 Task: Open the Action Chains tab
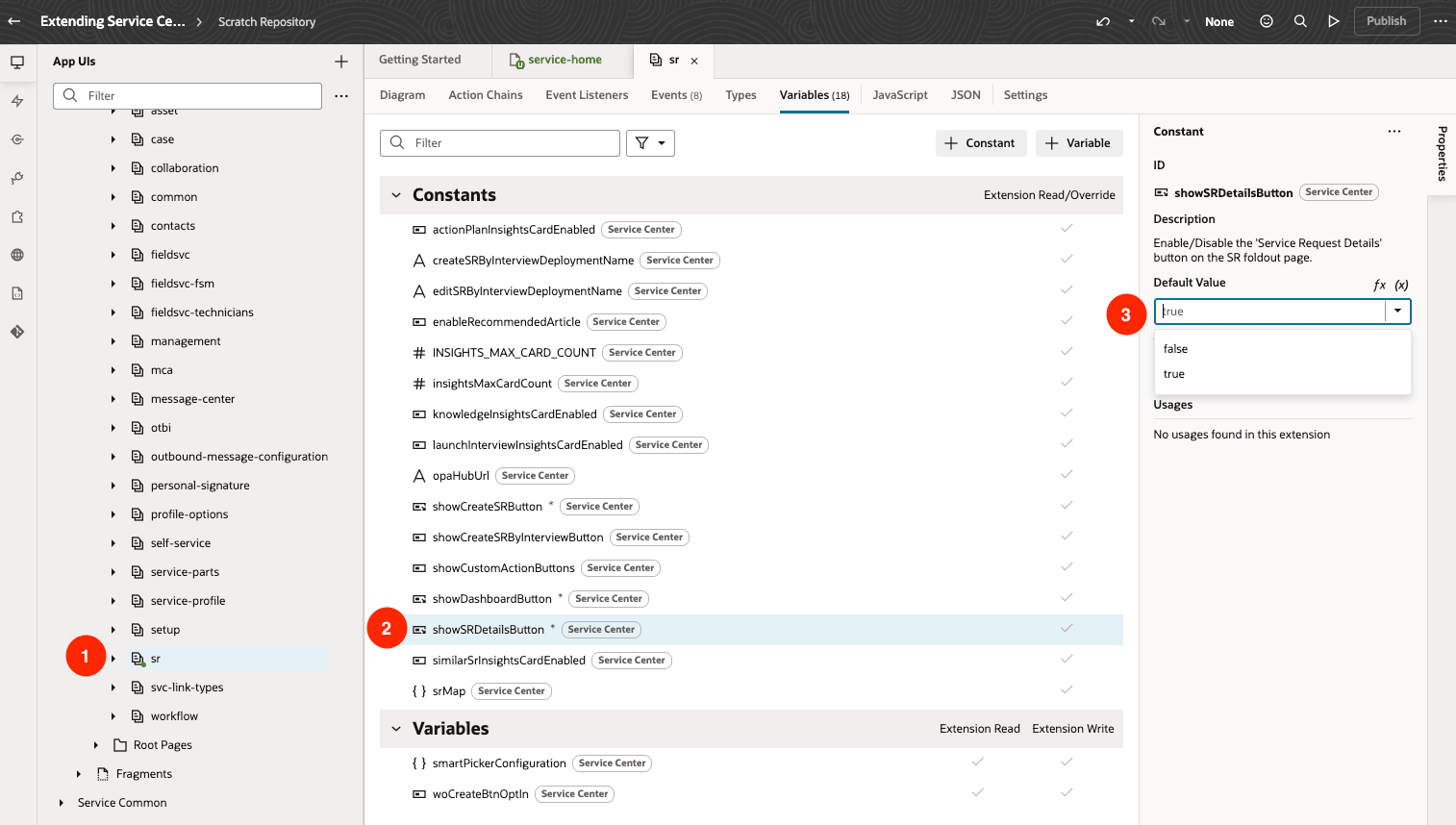tap(486, 95)
